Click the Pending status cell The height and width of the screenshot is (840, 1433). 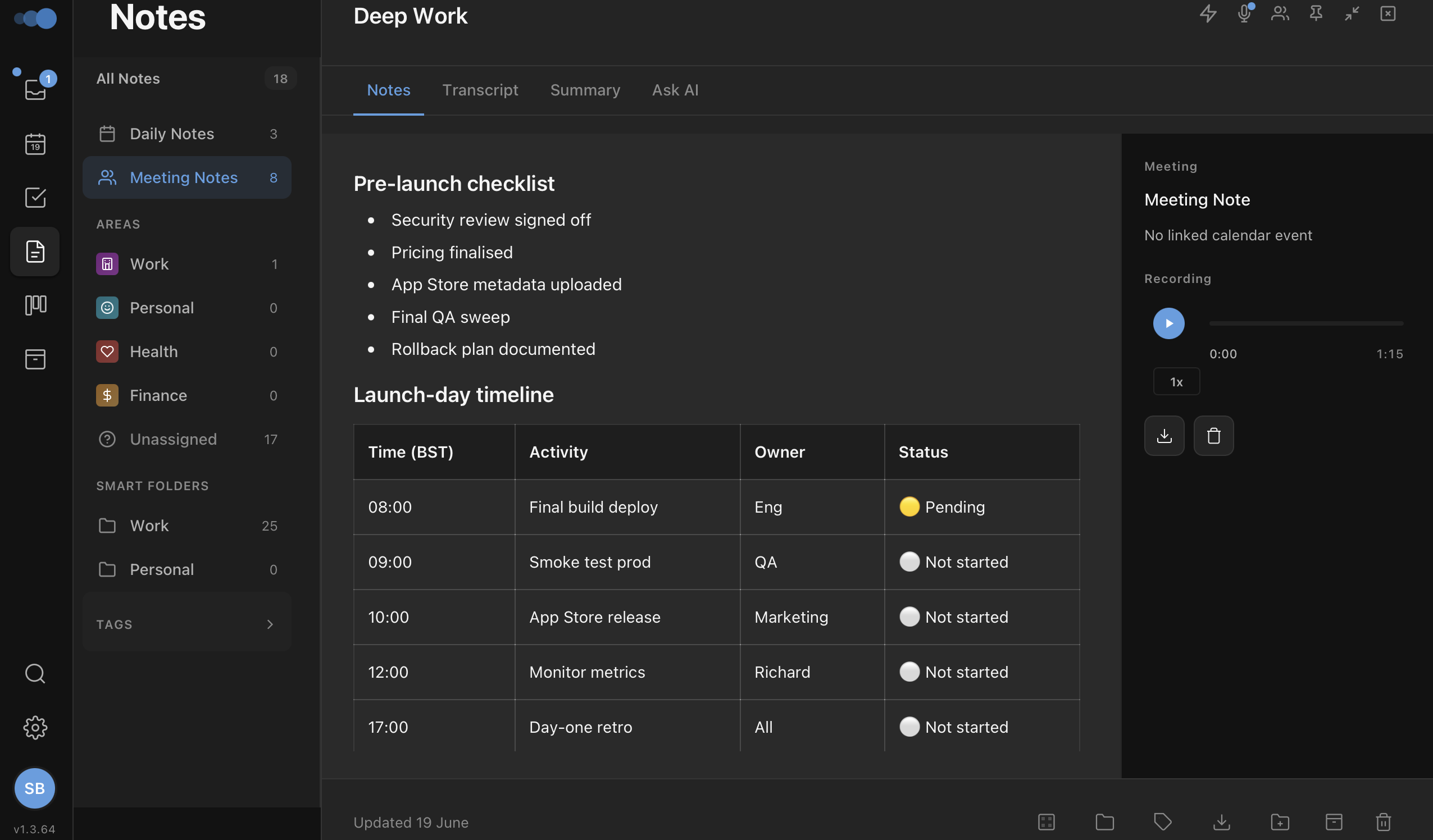point(981,506)
